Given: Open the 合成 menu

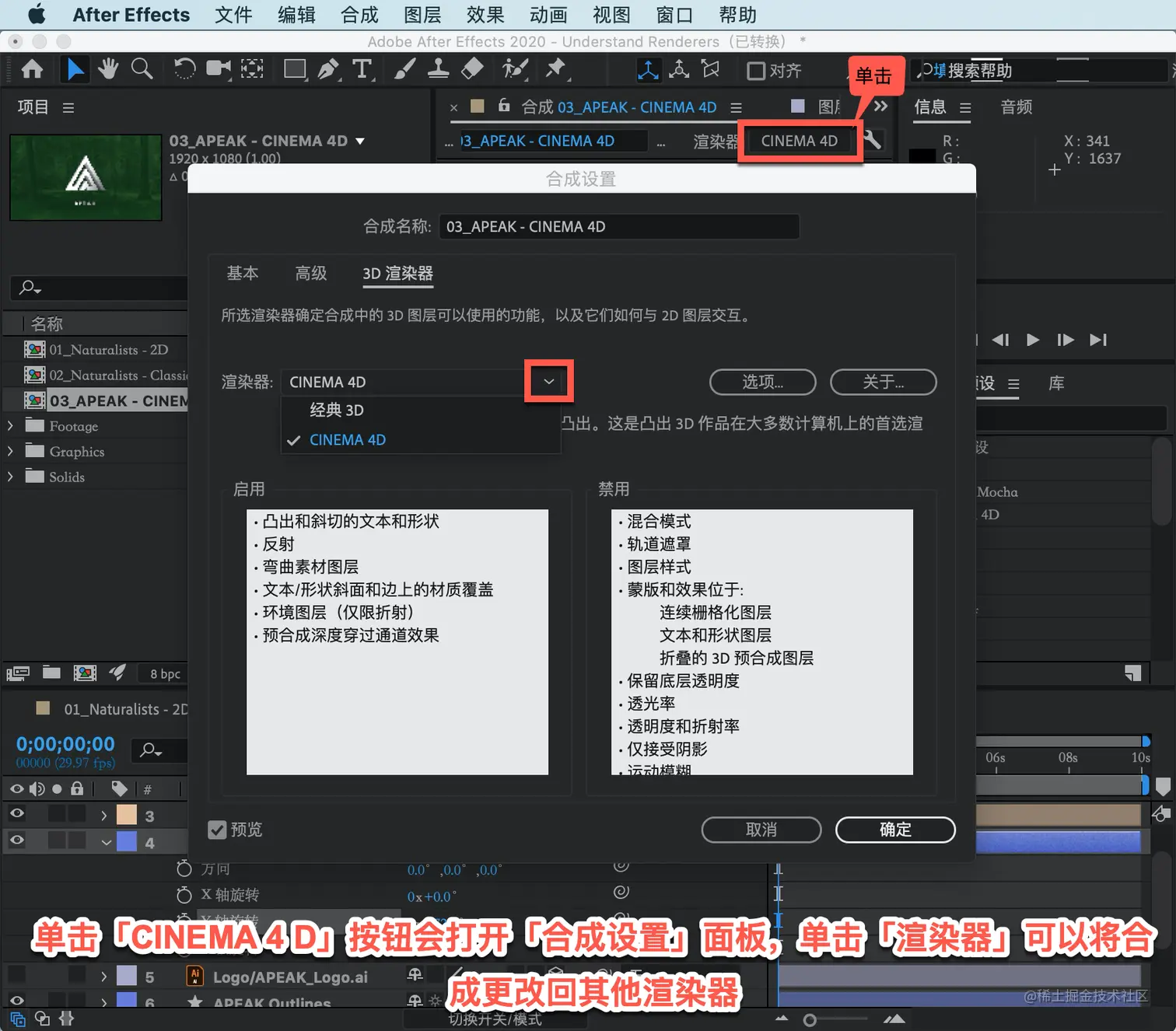Looking at the screenshot, I should [x=359, y=15].
